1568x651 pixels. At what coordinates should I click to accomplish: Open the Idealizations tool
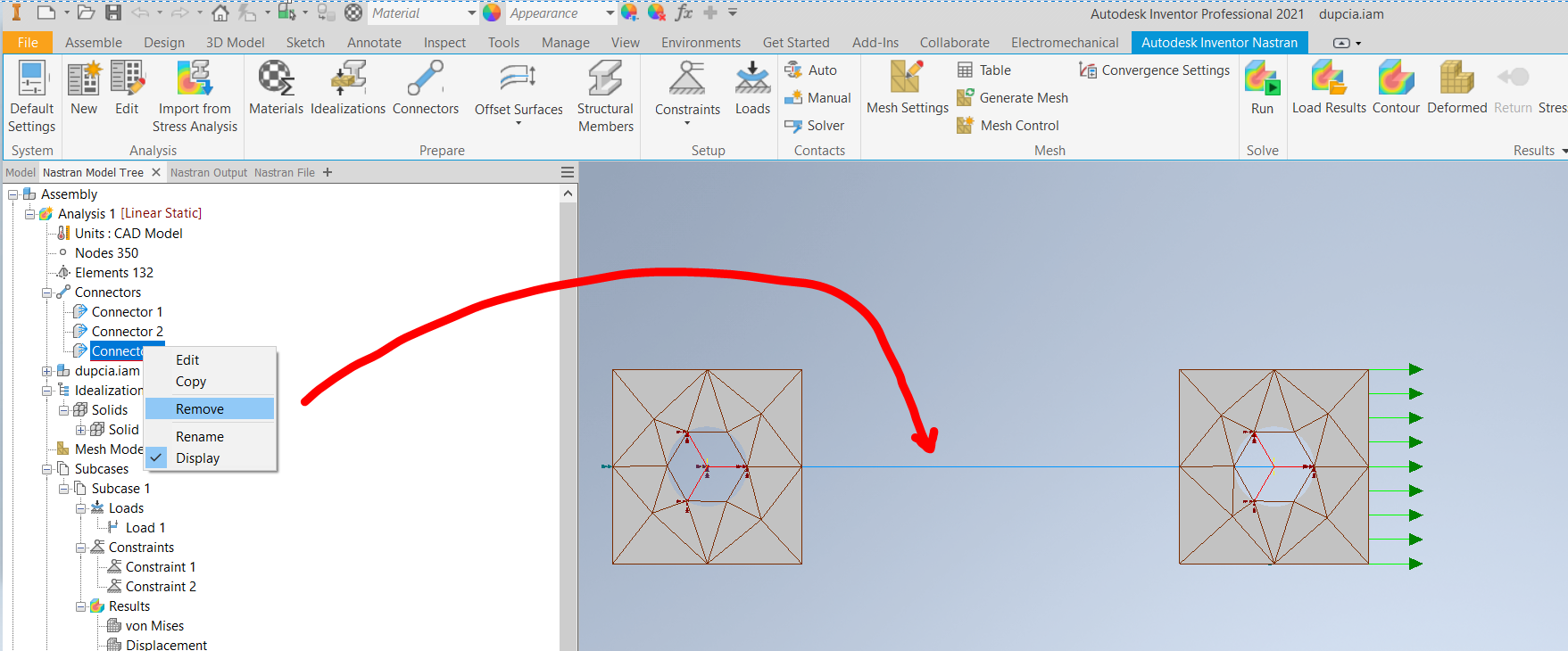(348, 88)
